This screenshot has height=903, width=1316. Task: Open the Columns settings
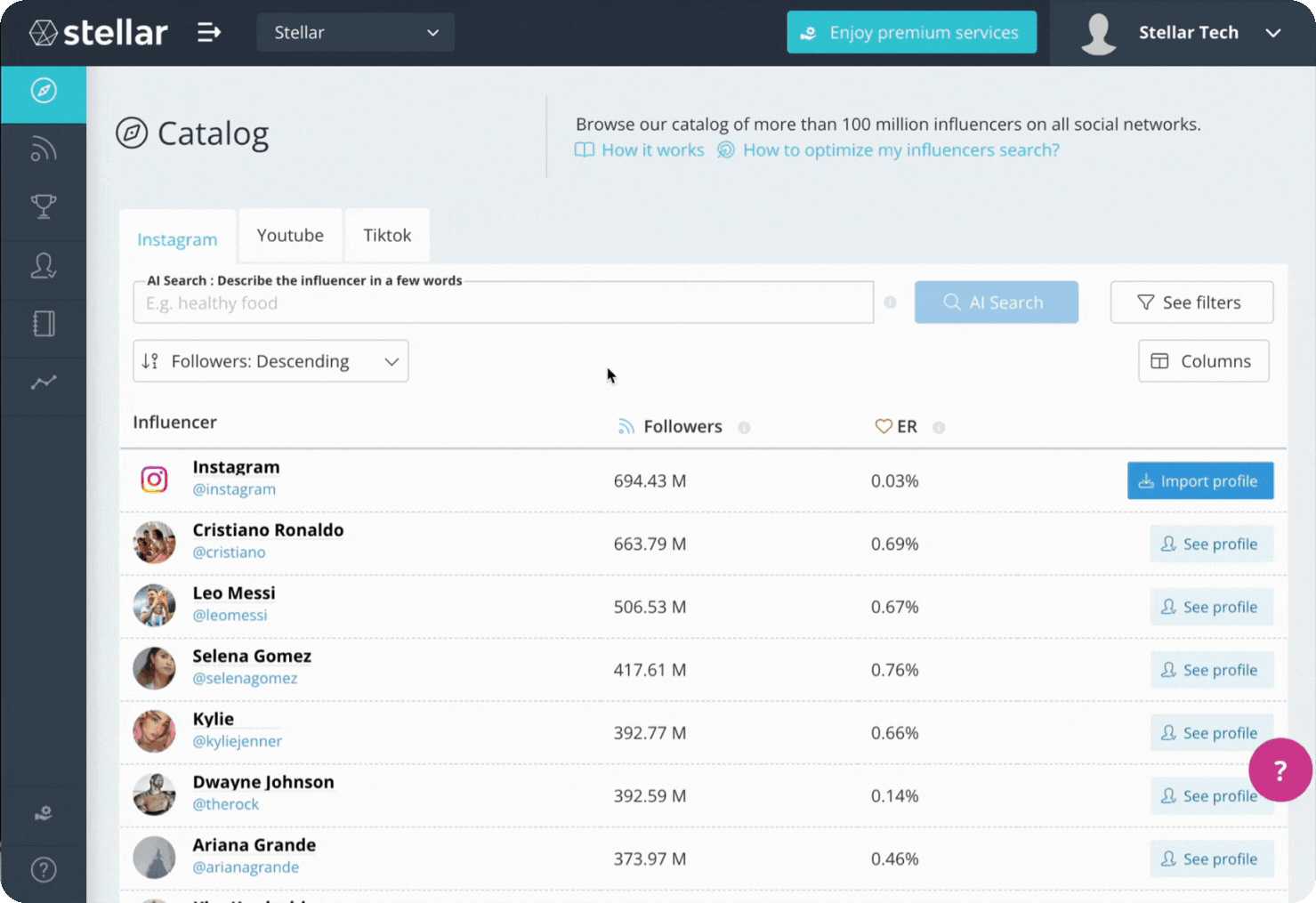click(x=1203, y=361)
